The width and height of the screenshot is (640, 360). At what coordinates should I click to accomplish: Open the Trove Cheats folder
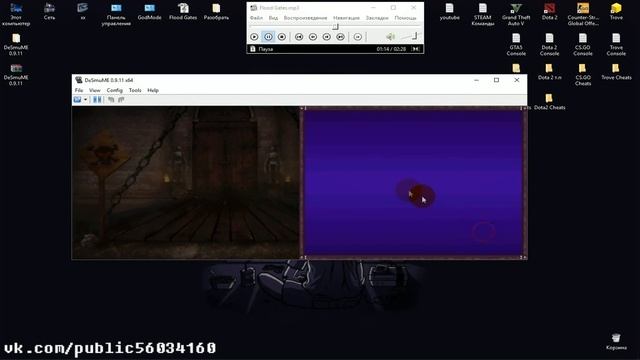(616, 71)
